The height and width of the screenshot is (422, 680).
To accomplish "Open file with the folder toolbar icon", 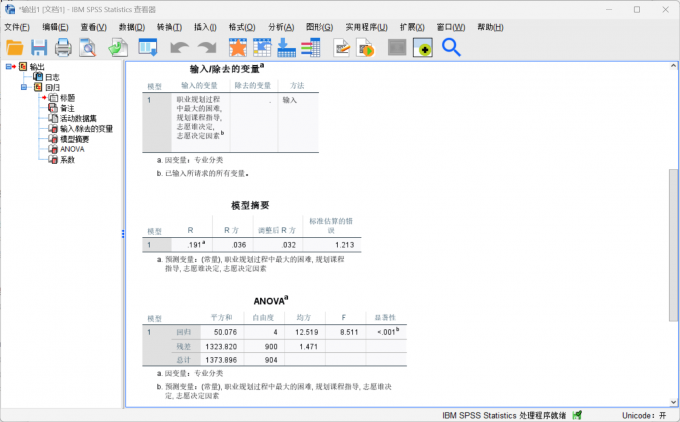I will (15, 48).
